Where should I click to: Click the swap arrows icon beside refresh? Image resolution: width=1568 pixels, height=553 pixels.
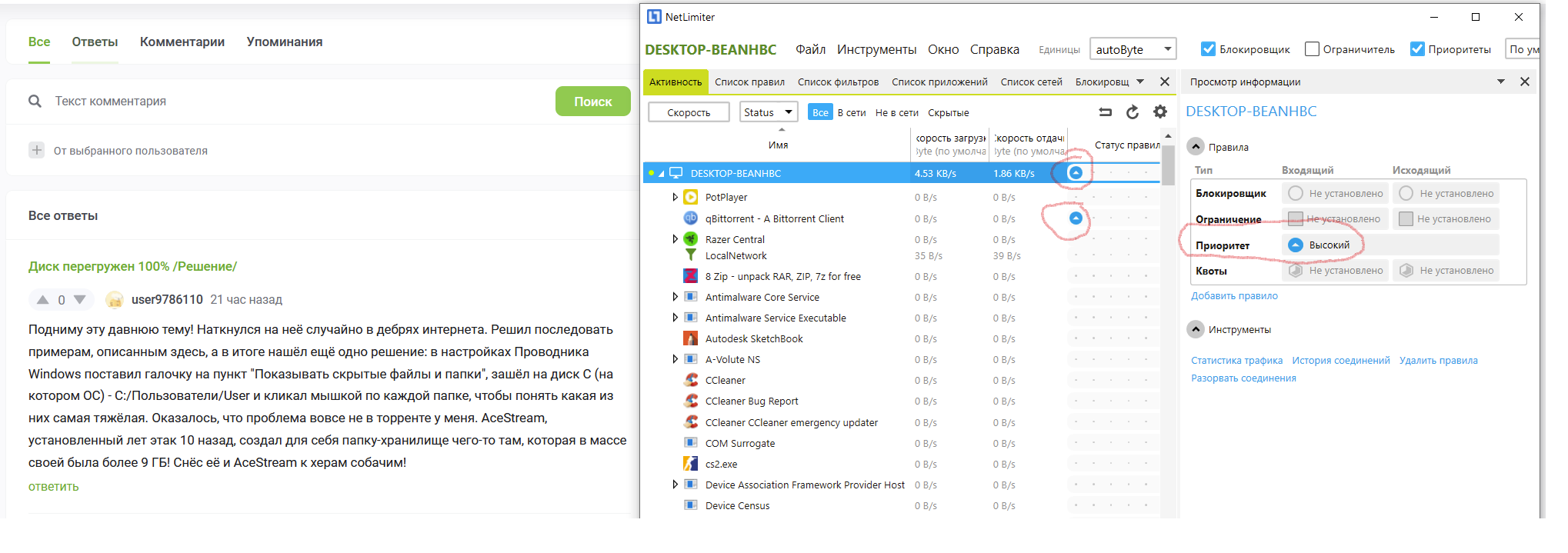(x=1106, y=112)
